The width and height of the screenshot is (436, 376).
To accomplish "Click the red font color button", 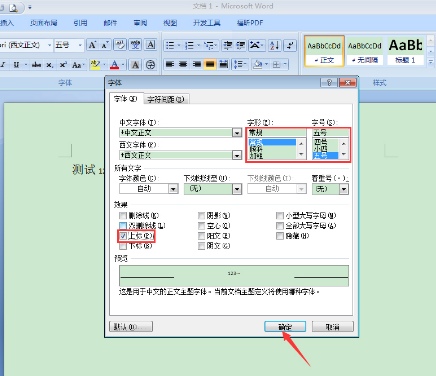I will pos(114,65).
